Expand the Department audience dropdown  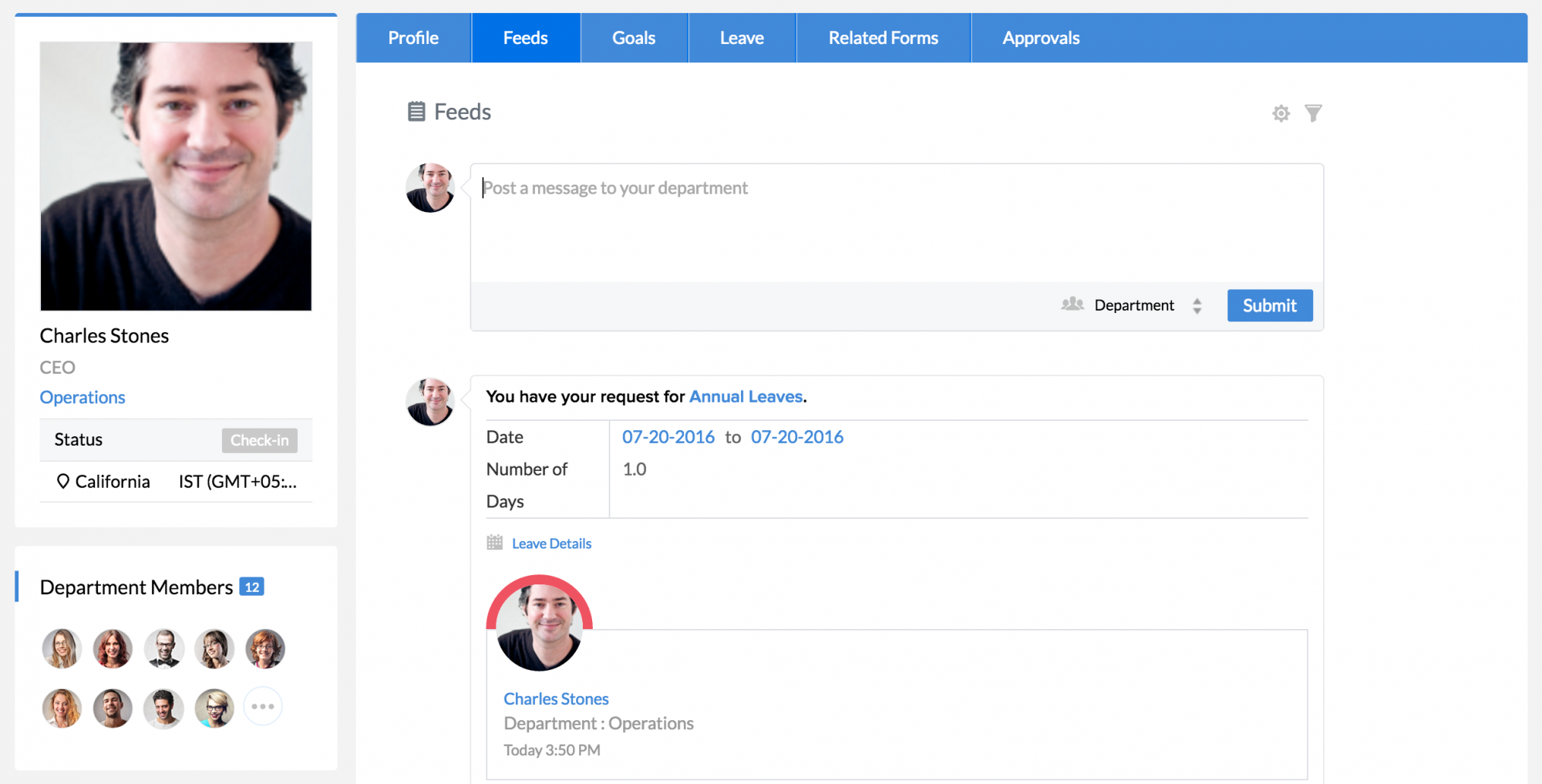click(1146, 305)
